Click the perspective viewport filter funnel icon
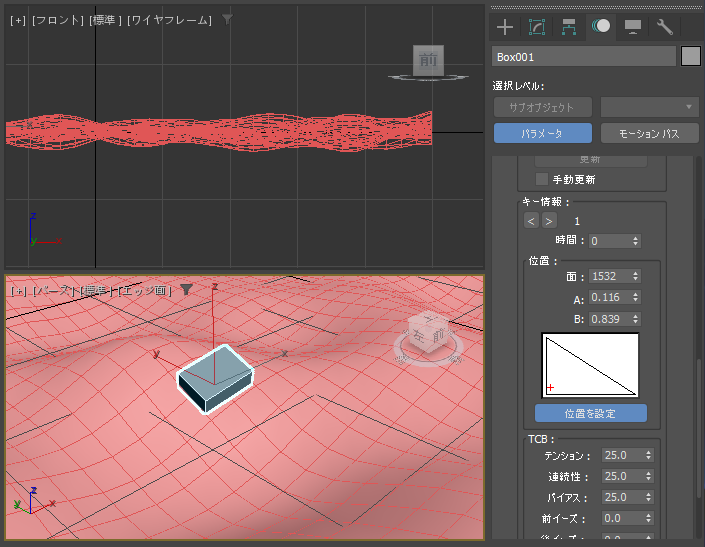The image size is (705, 547). (186, 290)
